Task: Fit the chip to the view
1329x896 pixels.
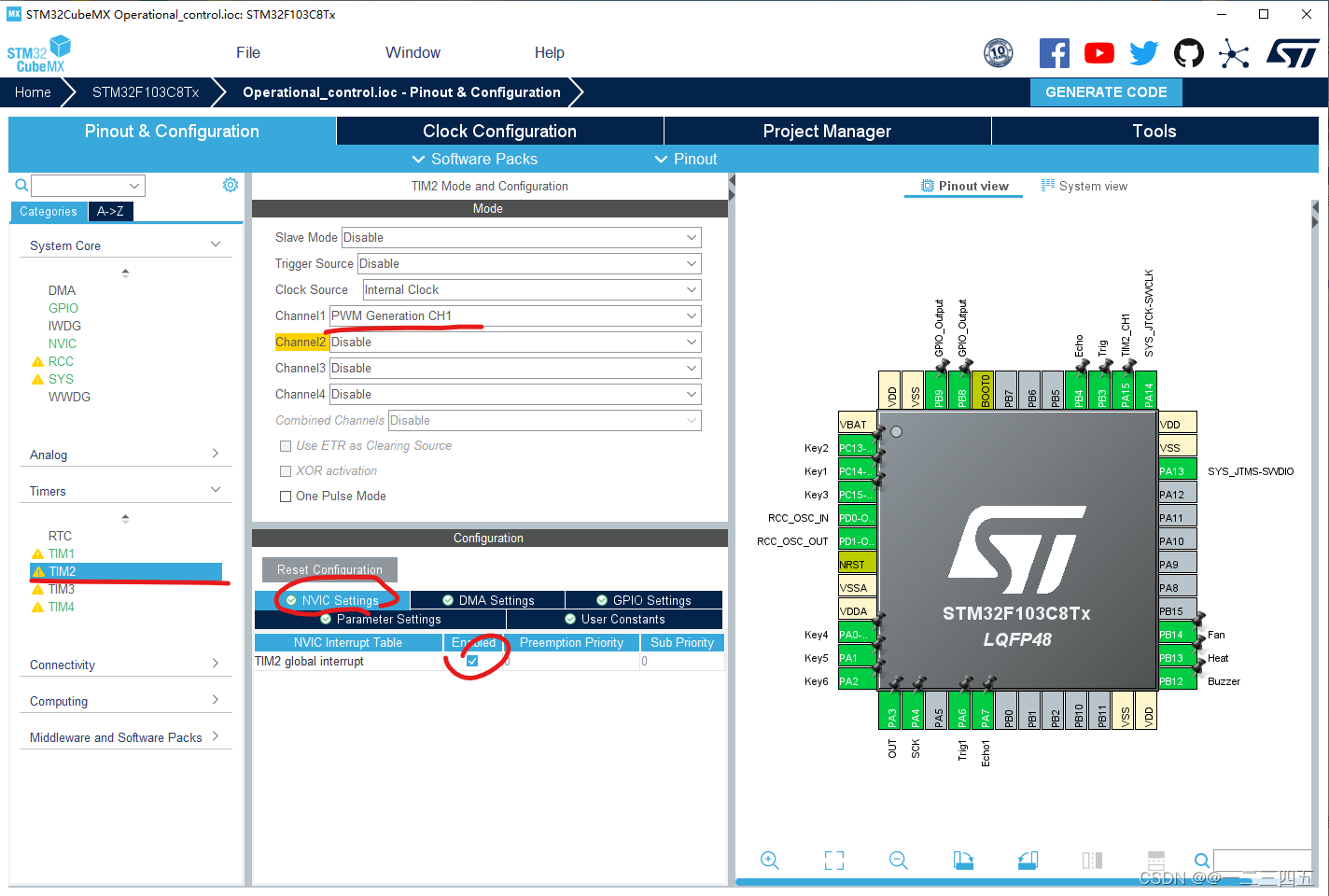Action: [834, 861]
